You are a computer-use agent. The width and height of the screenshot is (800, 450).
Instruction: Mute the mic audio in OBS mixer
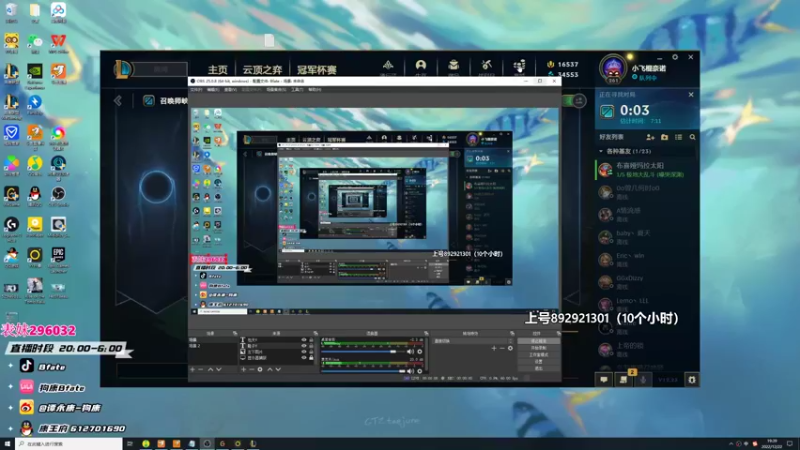pos(410,371)
